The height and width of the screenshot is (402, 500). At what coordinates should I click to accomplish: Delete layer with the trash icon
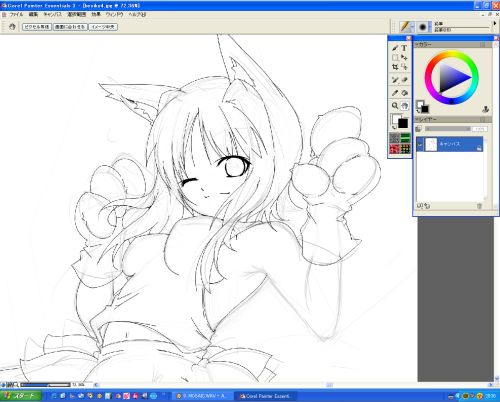click(x=479, y=206)
